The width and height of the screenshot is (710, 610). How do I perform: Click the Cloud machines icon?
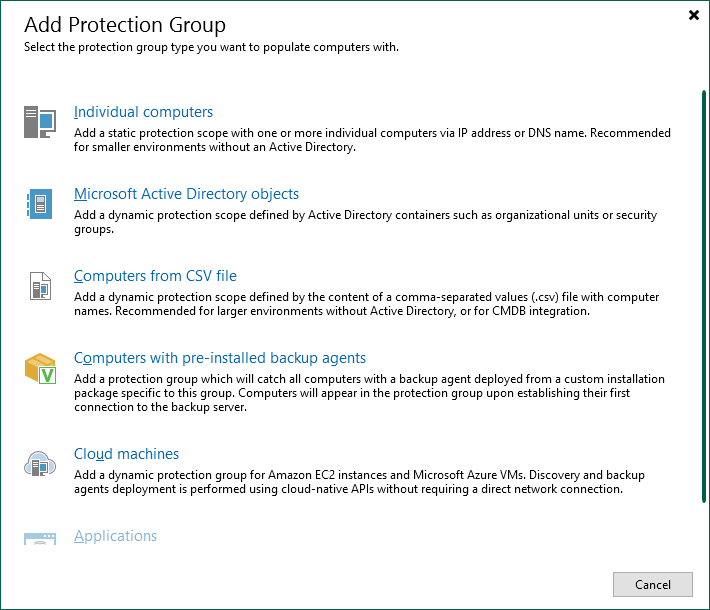coord(40,464)
